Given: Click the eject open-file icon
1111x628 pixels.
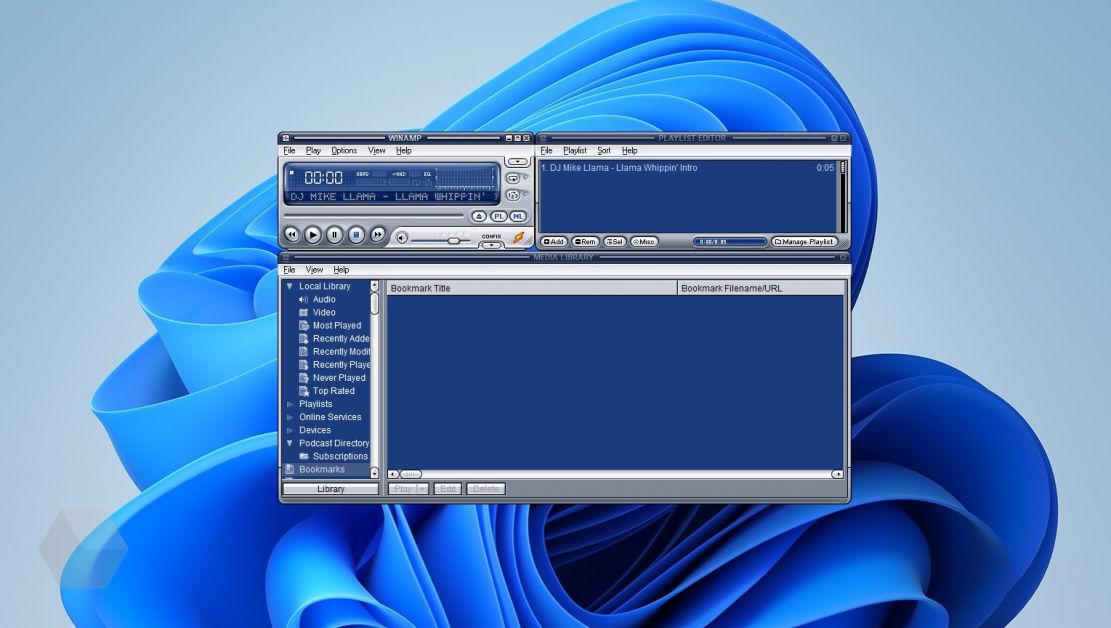Looking at the screenshot, I should tap(478, 216).
